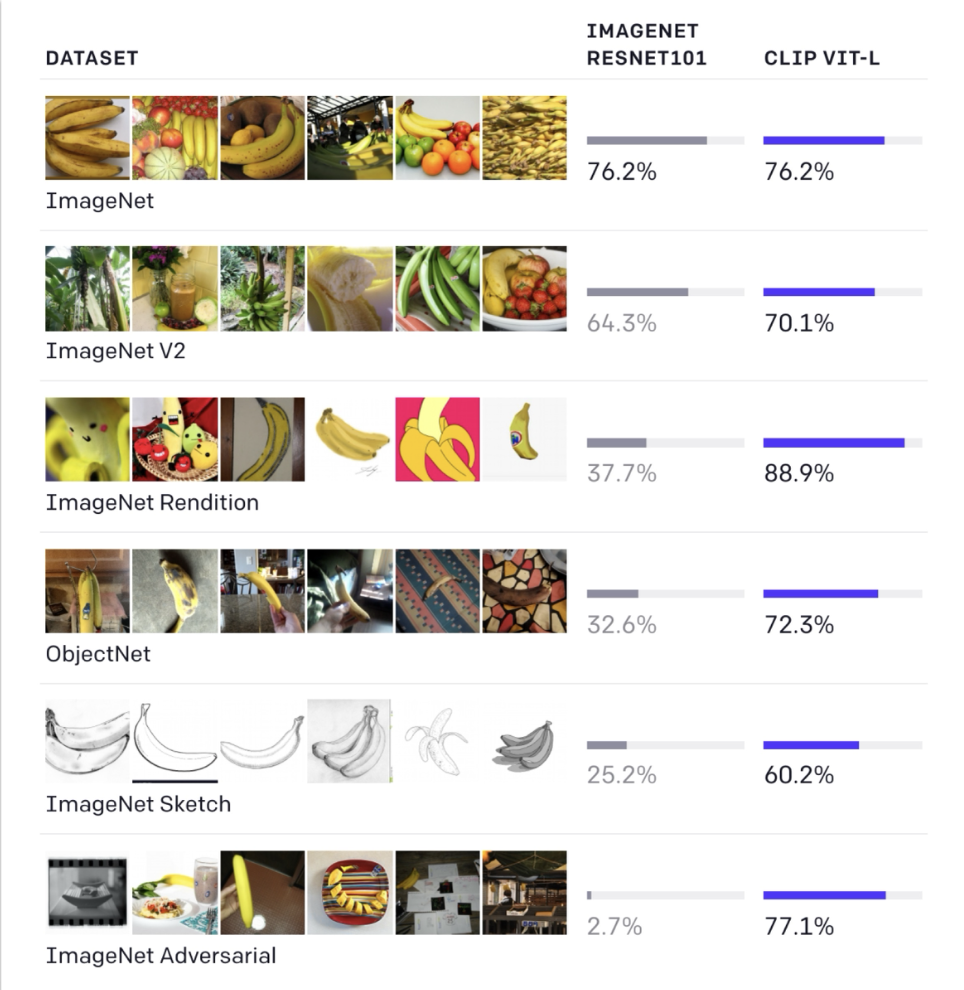Select the IMAGENET RESNET101 column header
Image resolution: width=964 pixels, height=990 pixels.
tap(646, 45)
